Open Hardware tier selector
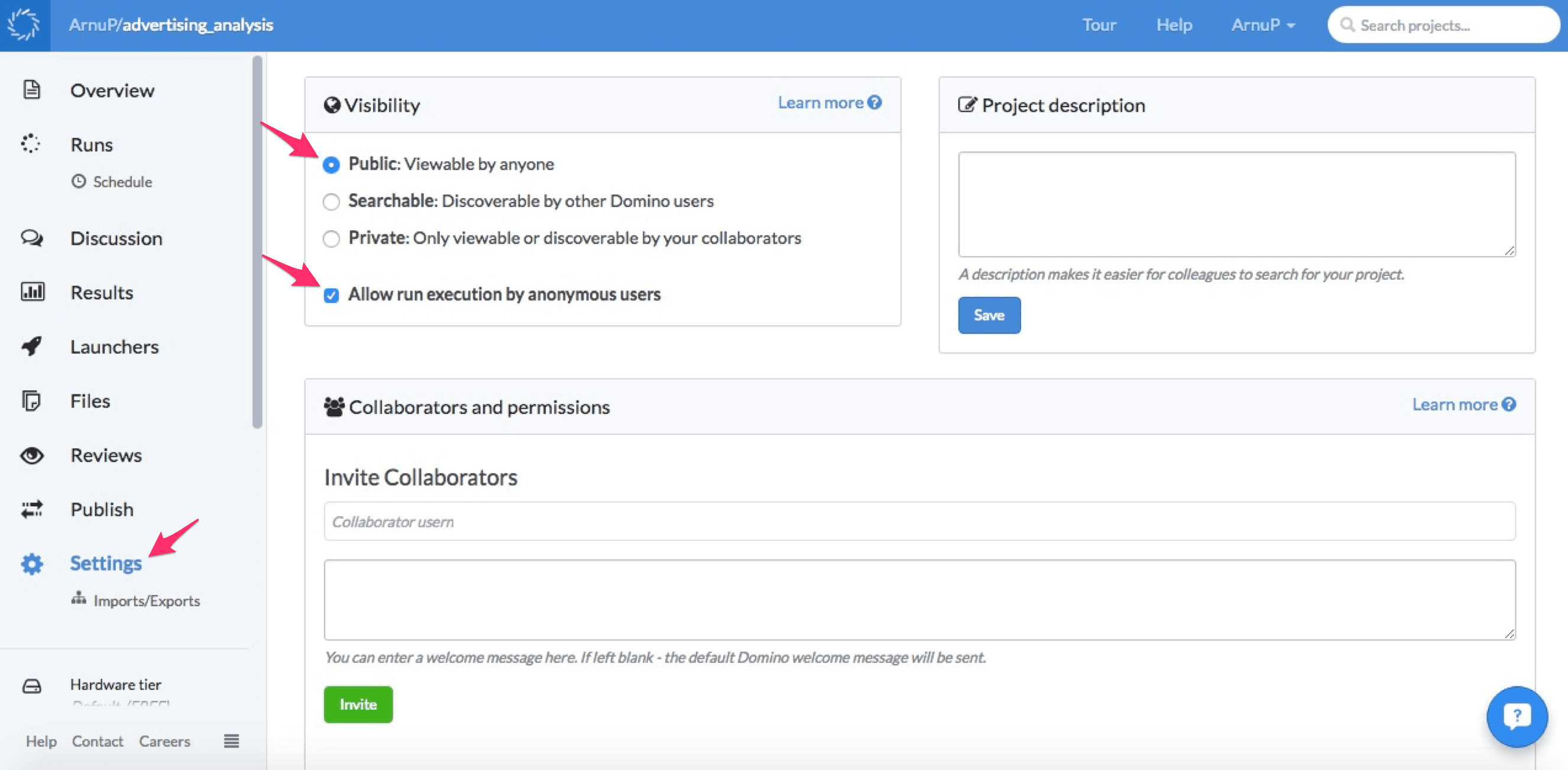The image size is (1568, 770). coord(116,685)
